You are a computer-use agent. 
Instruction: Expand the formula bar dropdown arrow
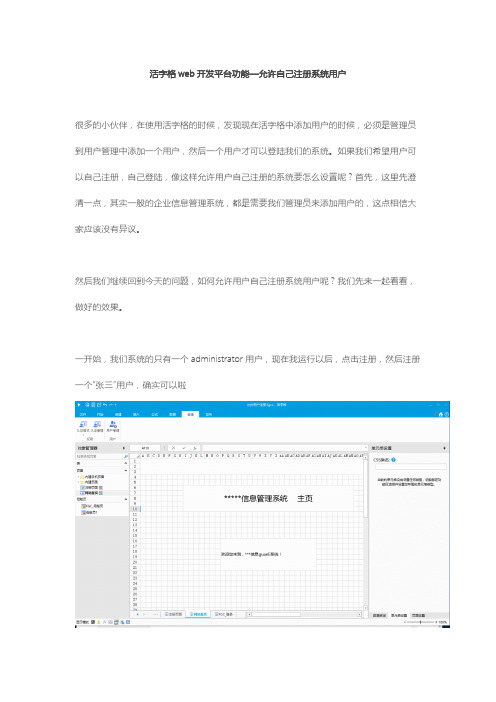coord(366,448)
